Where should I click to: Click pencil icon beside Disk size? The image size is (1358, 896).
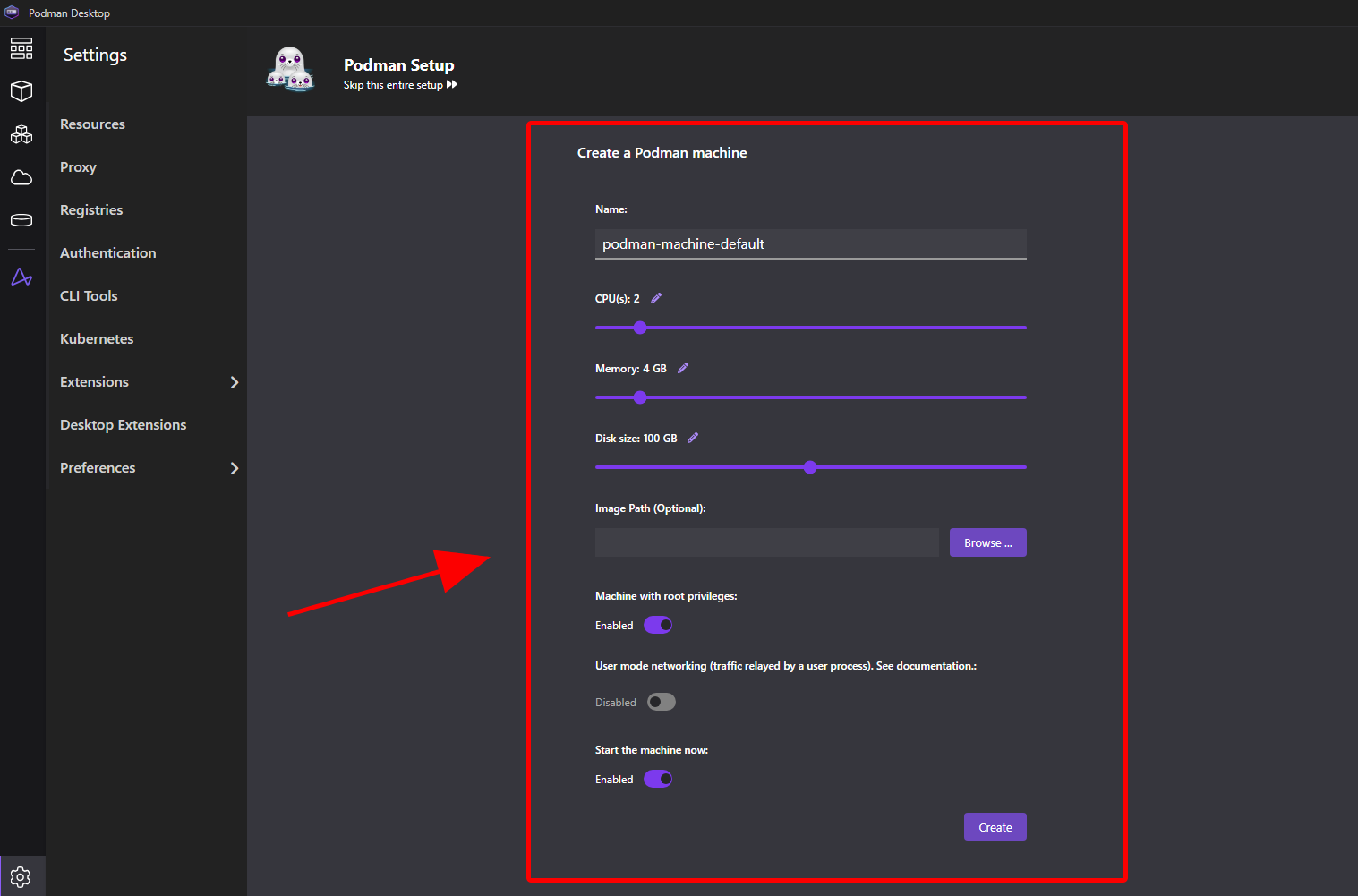pyautogui.click(x=693, y=438)
